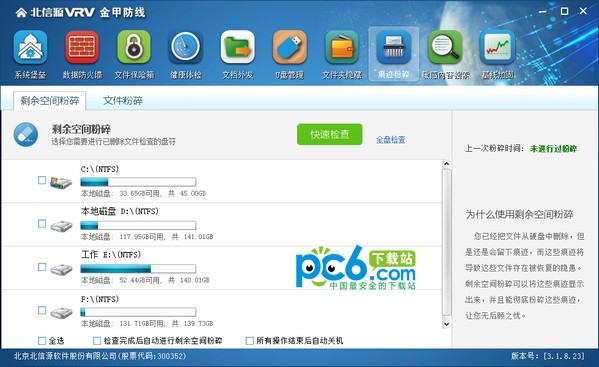
Task: Enable 所有操作结束后自动关机 checkbox
Action: (250, 341)
